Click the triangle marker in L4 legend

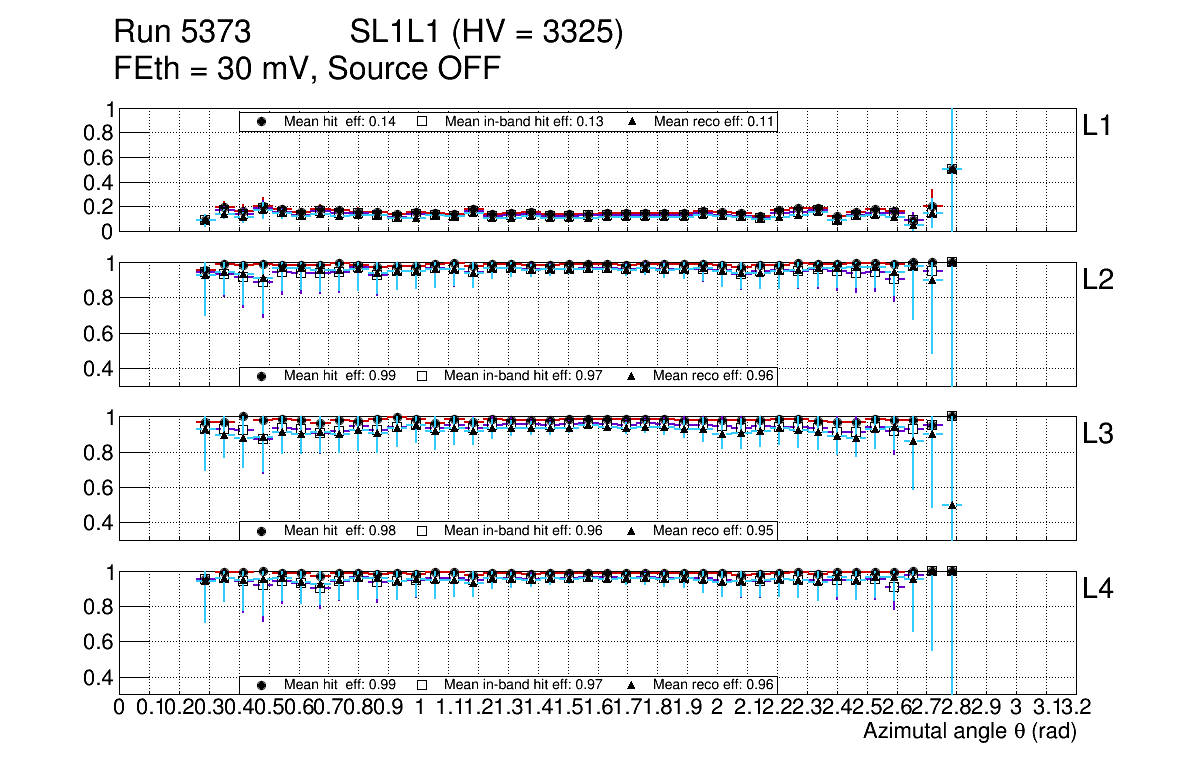point(632,685)
